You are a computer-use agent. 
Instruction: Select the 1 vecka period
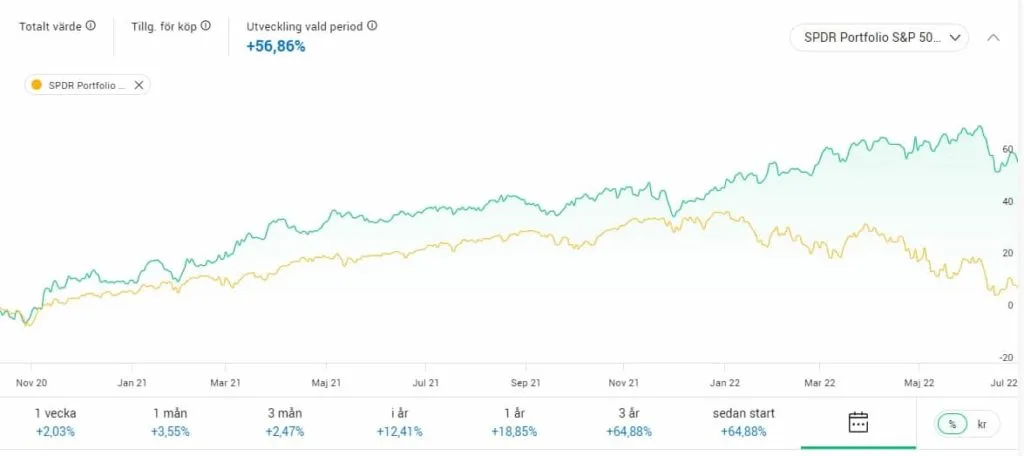(x=55, y=422)
